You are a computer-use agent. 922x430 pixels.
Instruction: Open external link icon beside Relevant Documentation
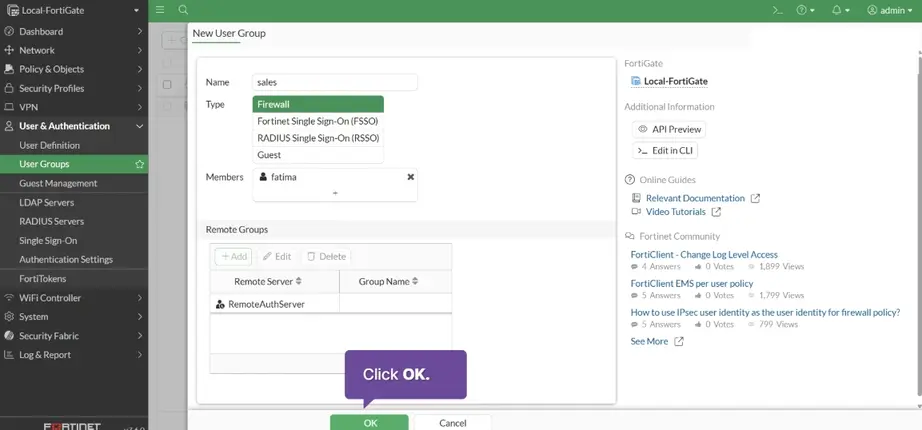[756, 198]
